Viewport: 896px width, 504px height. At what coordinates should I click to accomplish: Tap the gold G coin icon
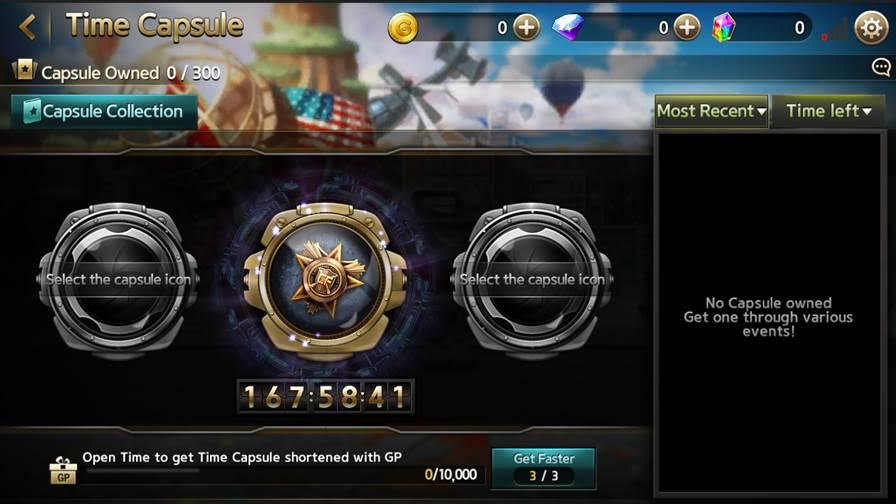tap(403, 27)
